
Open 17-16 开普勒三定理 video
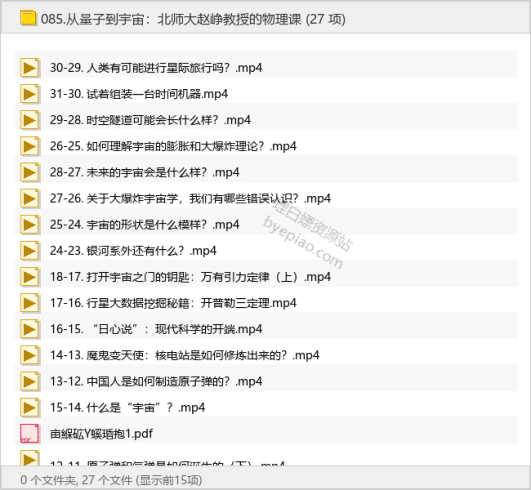[x=266, y=303]
